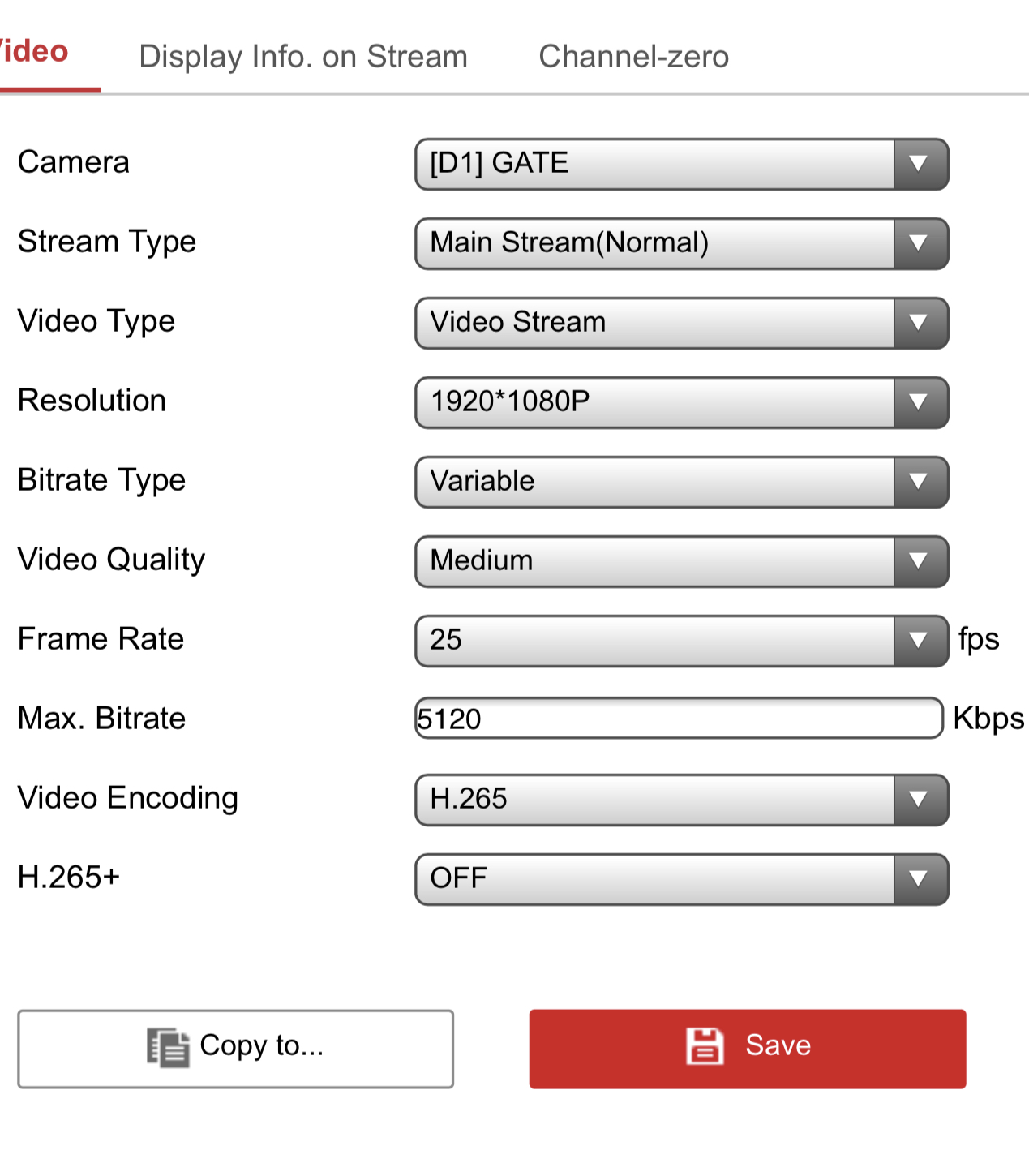Click the Max. Bitrate input field
The width and height of the screenshot is (1029, 1176).
tap(678, 719)
